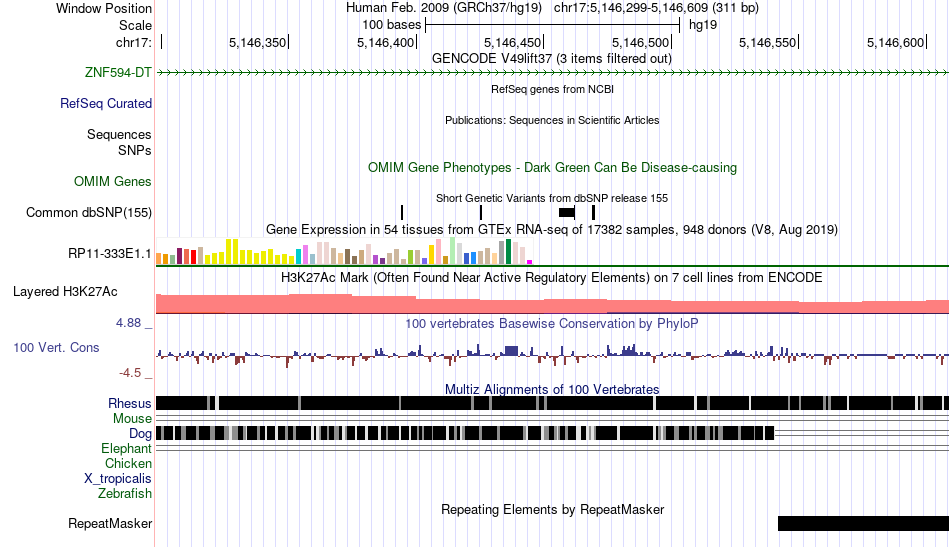Click the -4.5 PhyloP lower axis value
Screen dimensions: 950x547
[130, 373]
